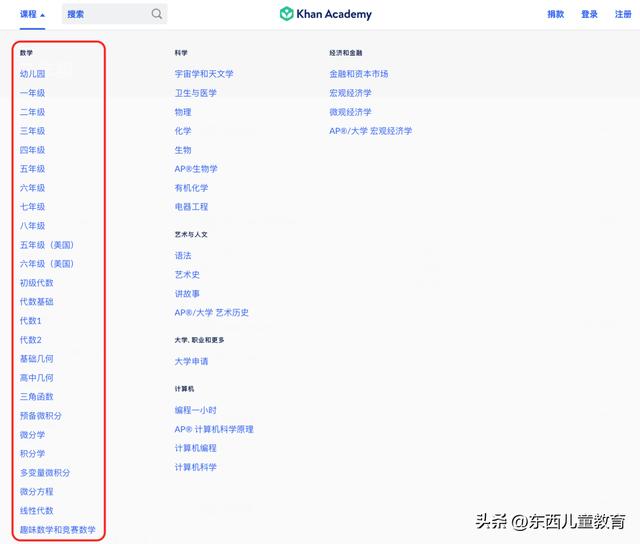
Task: Open 金融和资本市场 course
Action: (359, 74)
